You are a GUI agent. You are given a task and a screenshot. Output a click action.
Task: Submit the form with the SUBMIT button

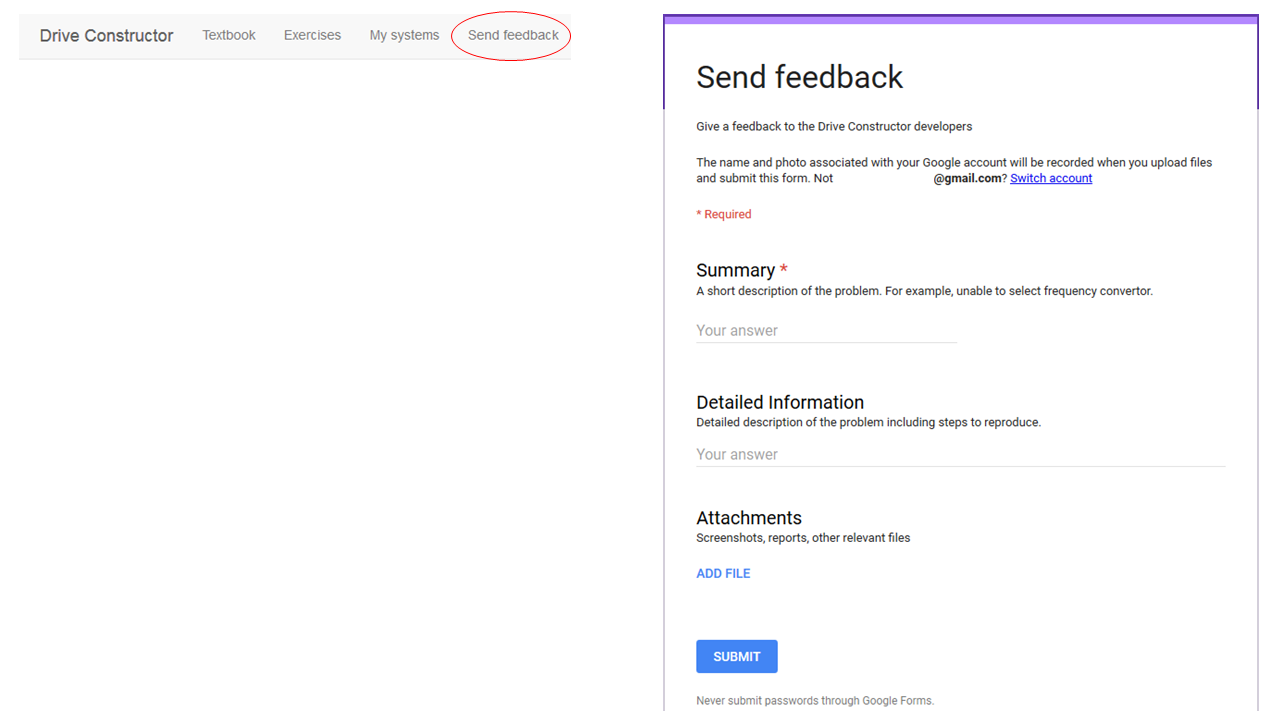737,656
